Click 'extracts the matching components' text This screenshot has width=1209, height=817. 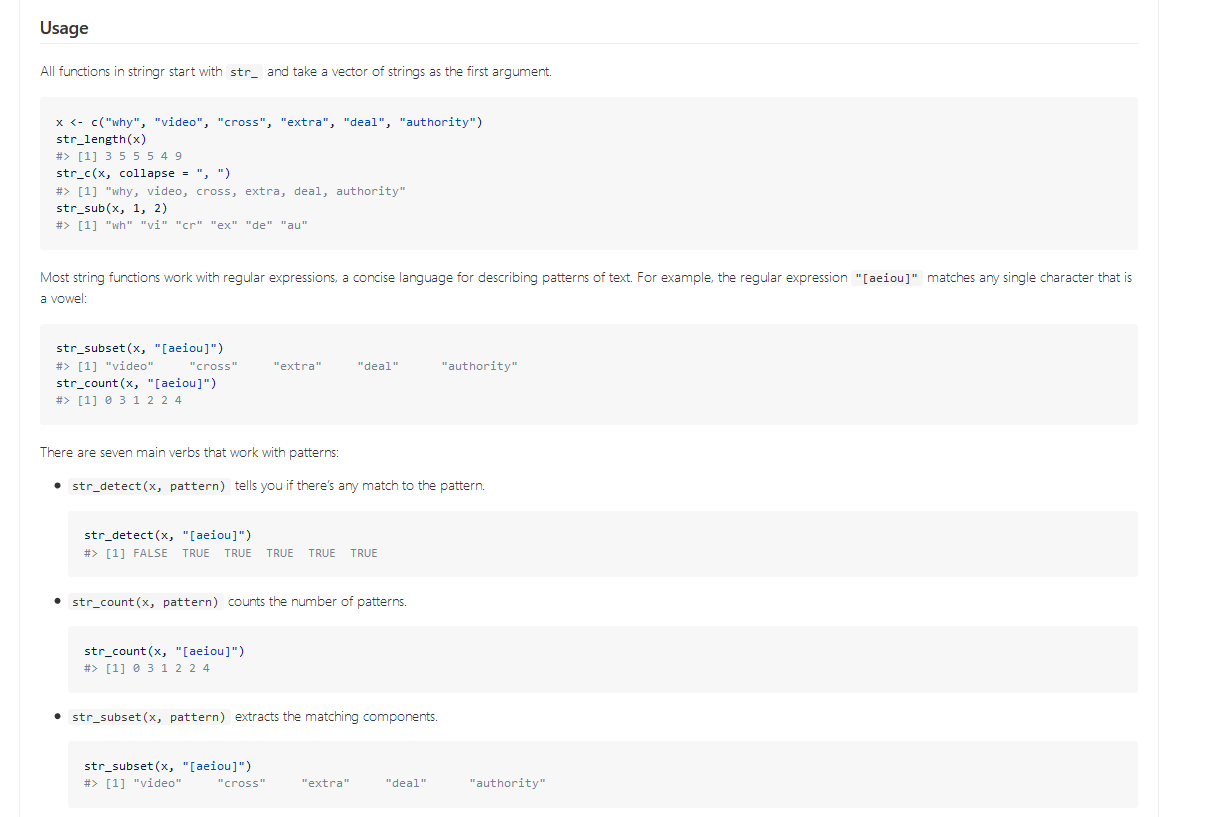336,717
